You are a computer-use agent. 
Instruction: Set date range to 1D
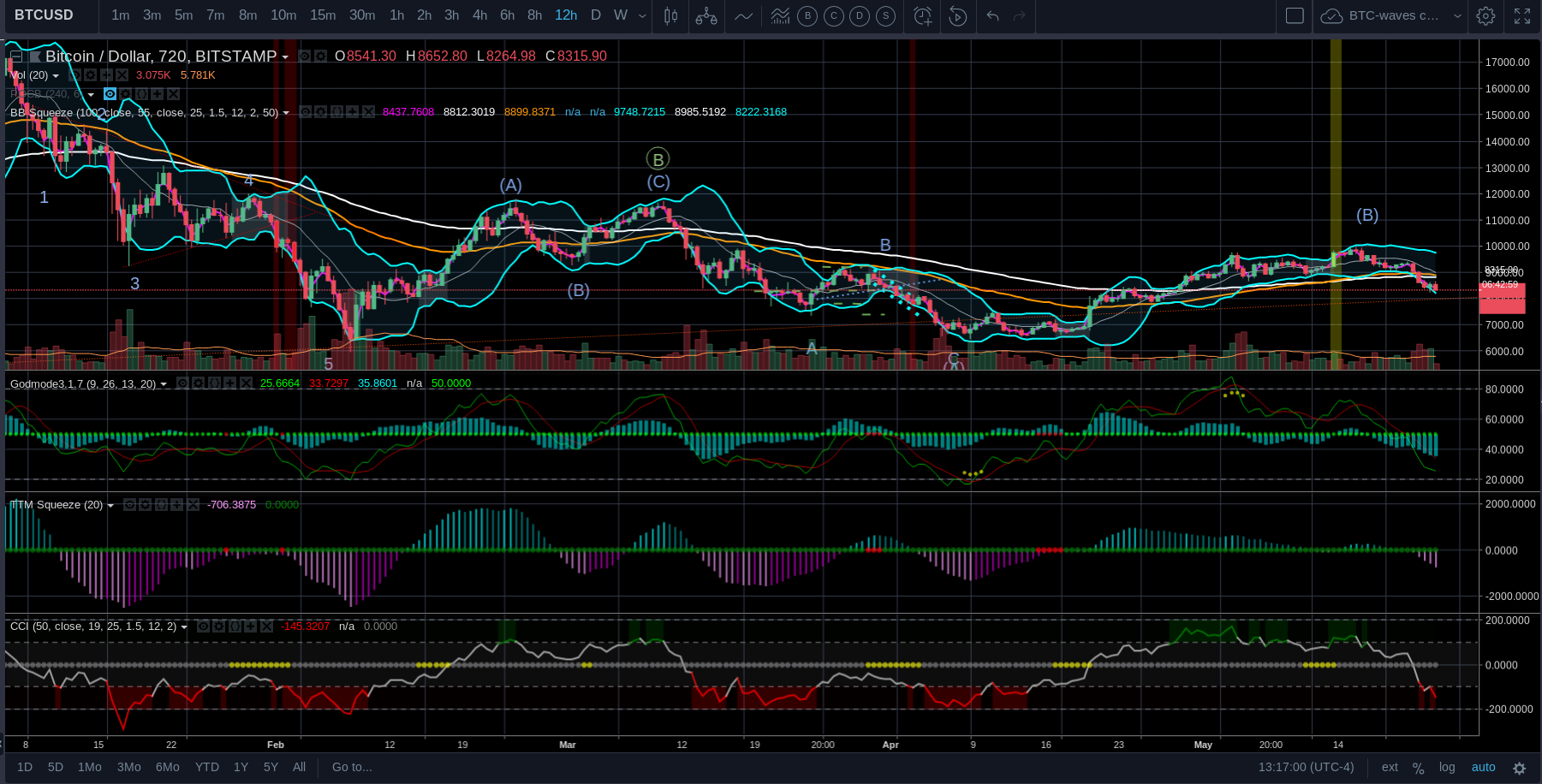[x=25, y=767]
